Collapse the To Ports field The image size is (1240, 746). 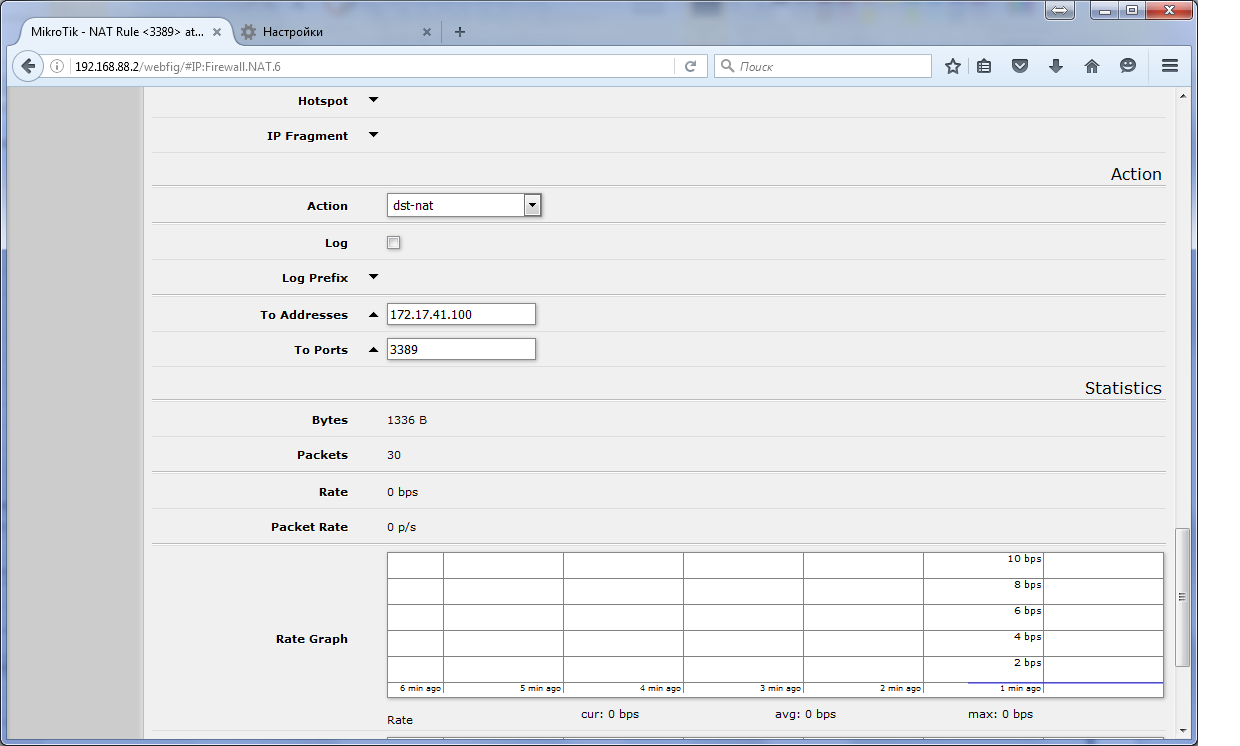coord(373,349)
